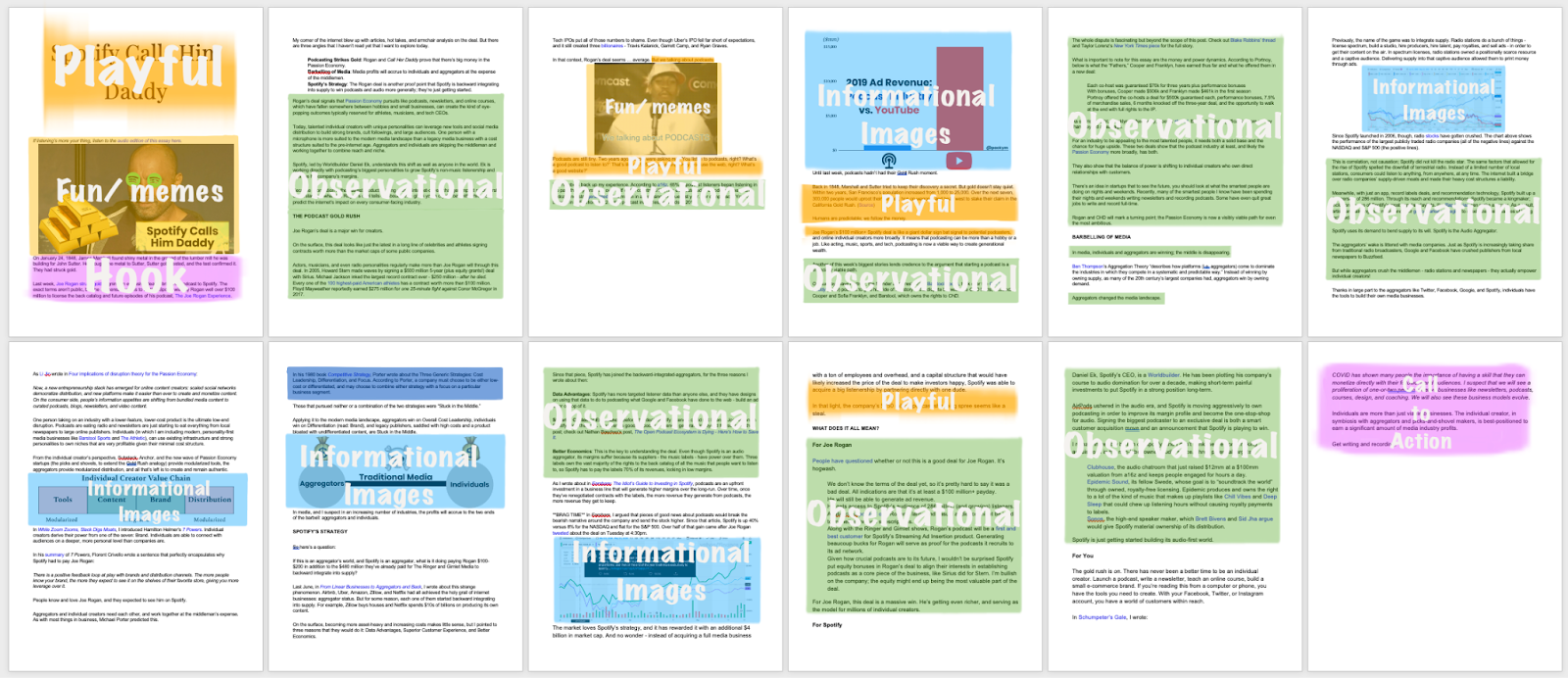Select the 'Tools' box in value chain
The image size is (1568, 678).
coord(63,500)
